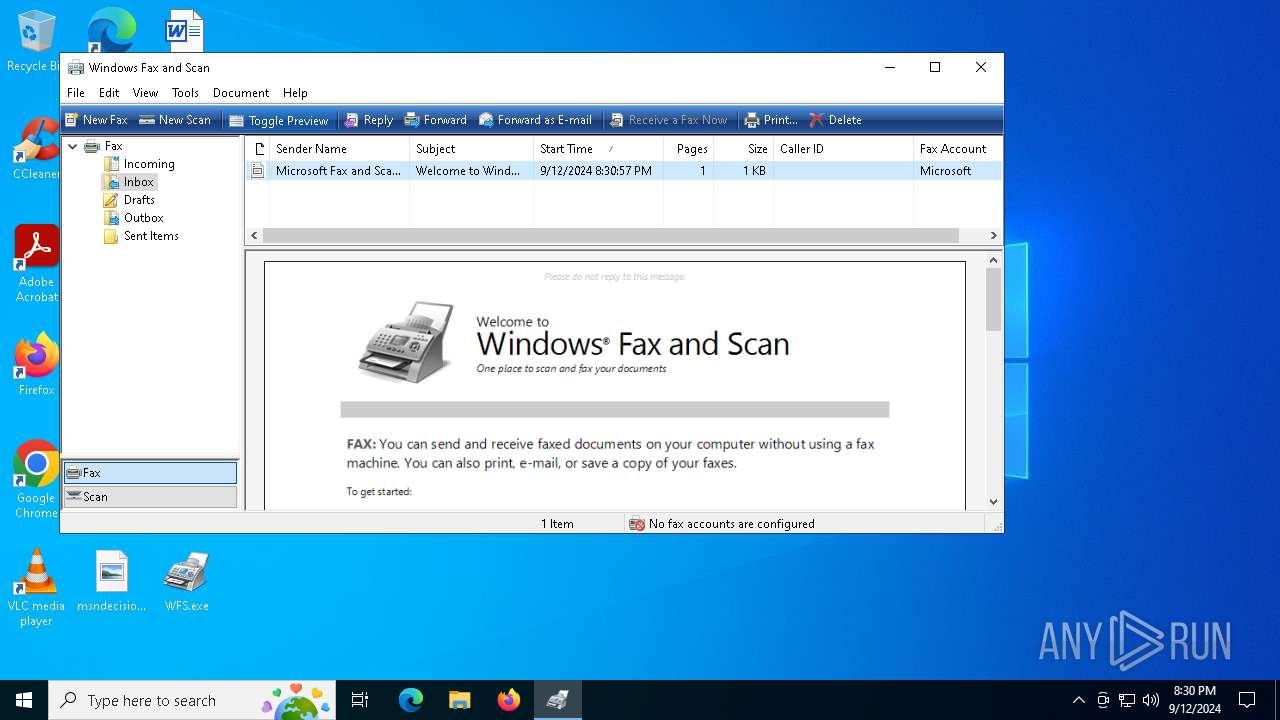
Task: Open the File menu
Action: pyautogui.click(x=76, y=93)
